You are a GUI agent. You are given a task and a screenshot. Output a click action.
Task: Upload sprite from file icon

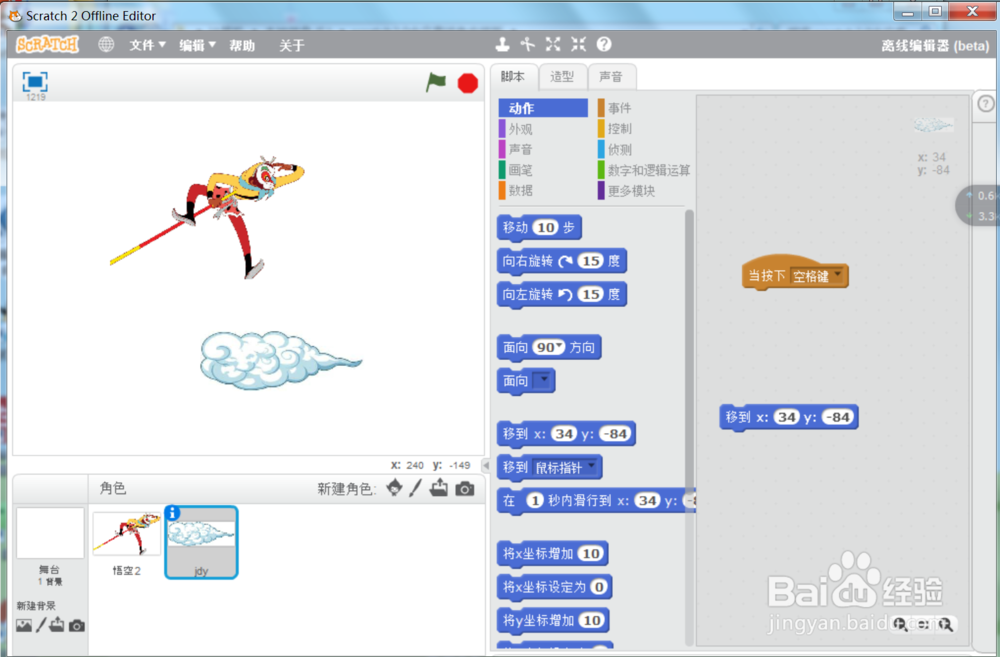439,488
